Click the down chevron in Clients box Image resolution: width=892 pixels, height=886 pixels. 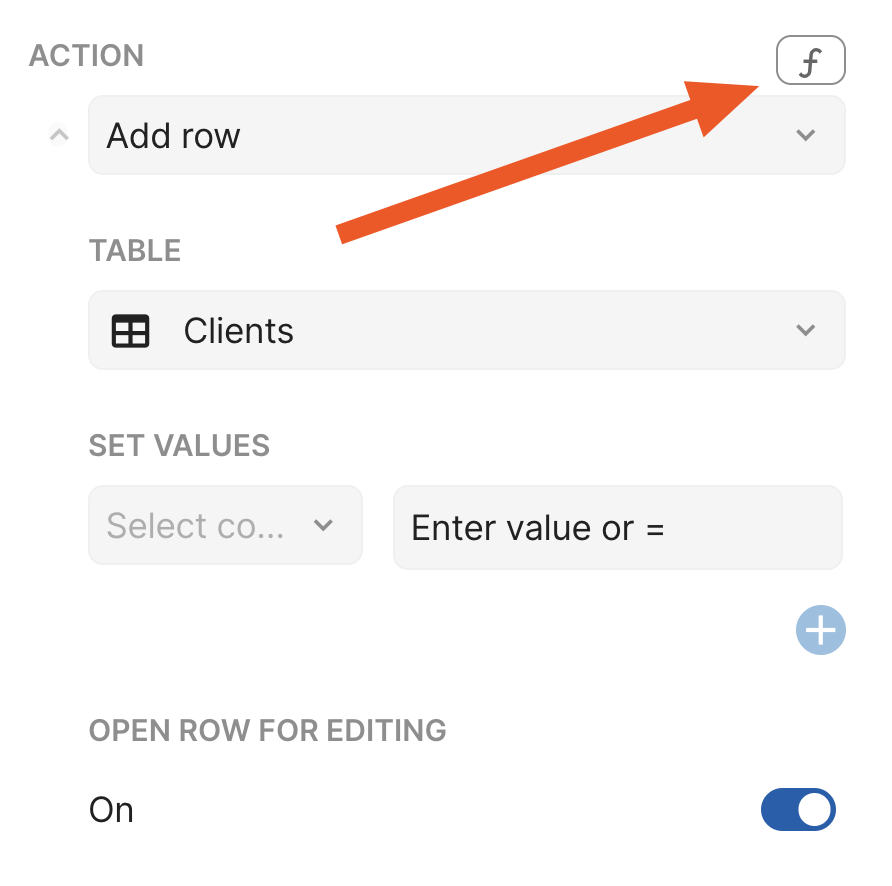pyautogui.click(x=806, y=330)
